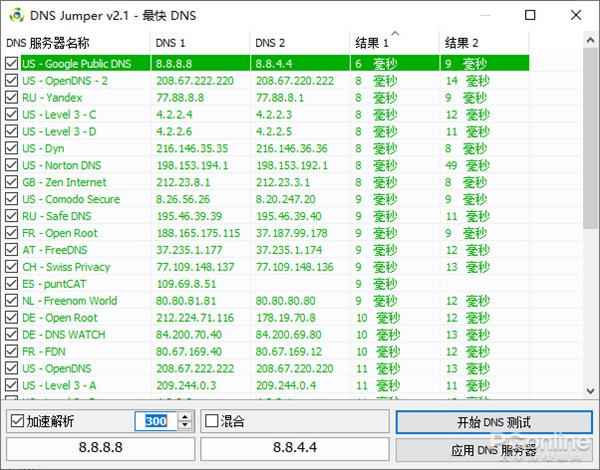The height and width of the screenshot is (470, 600).
Task: Toggle the ES - puntCAT checkbox
Action: pyautogui.click(x=11, y=284)
